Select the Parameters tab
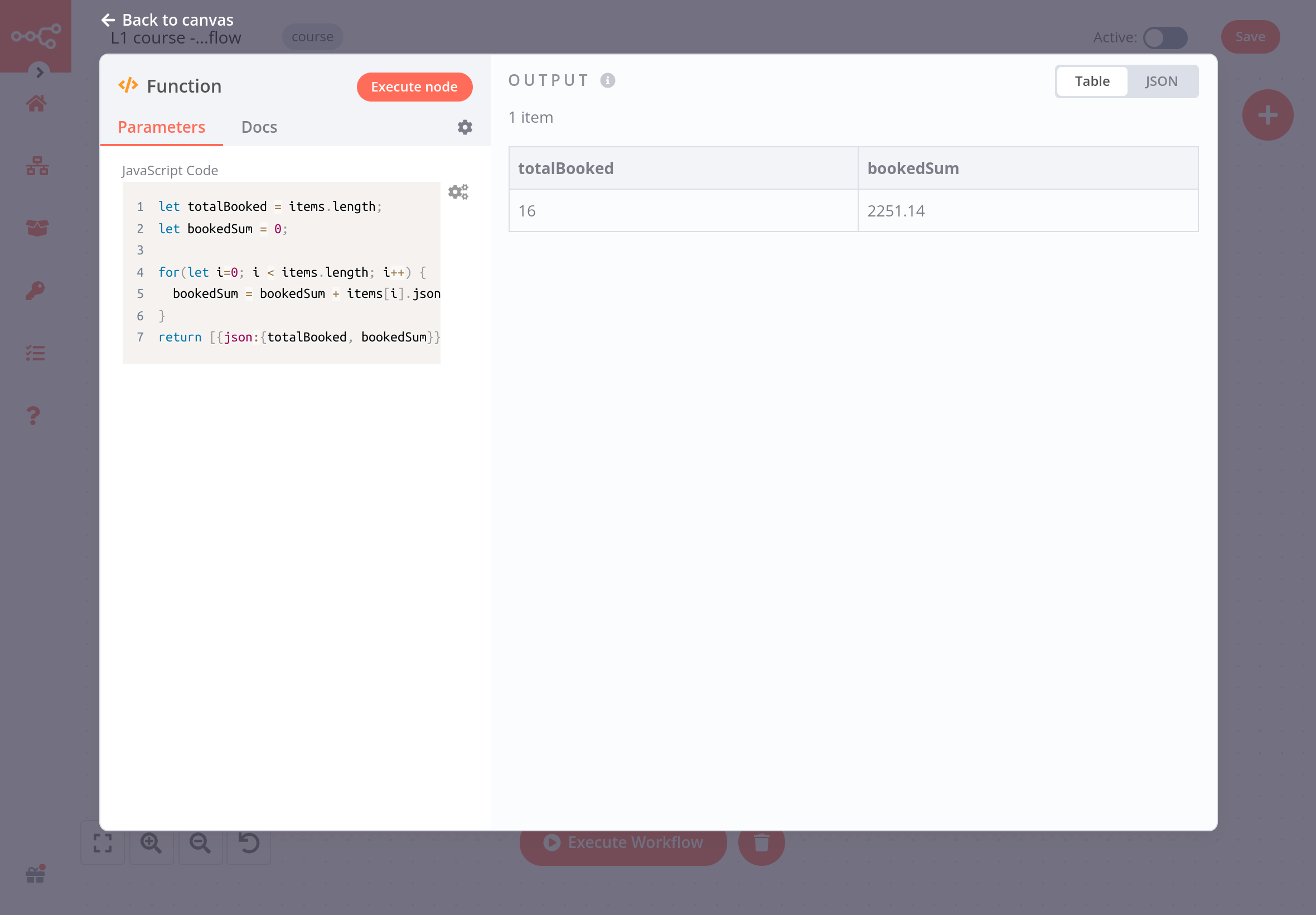The width and height of the screenshot is (1316, 915). 161,127
